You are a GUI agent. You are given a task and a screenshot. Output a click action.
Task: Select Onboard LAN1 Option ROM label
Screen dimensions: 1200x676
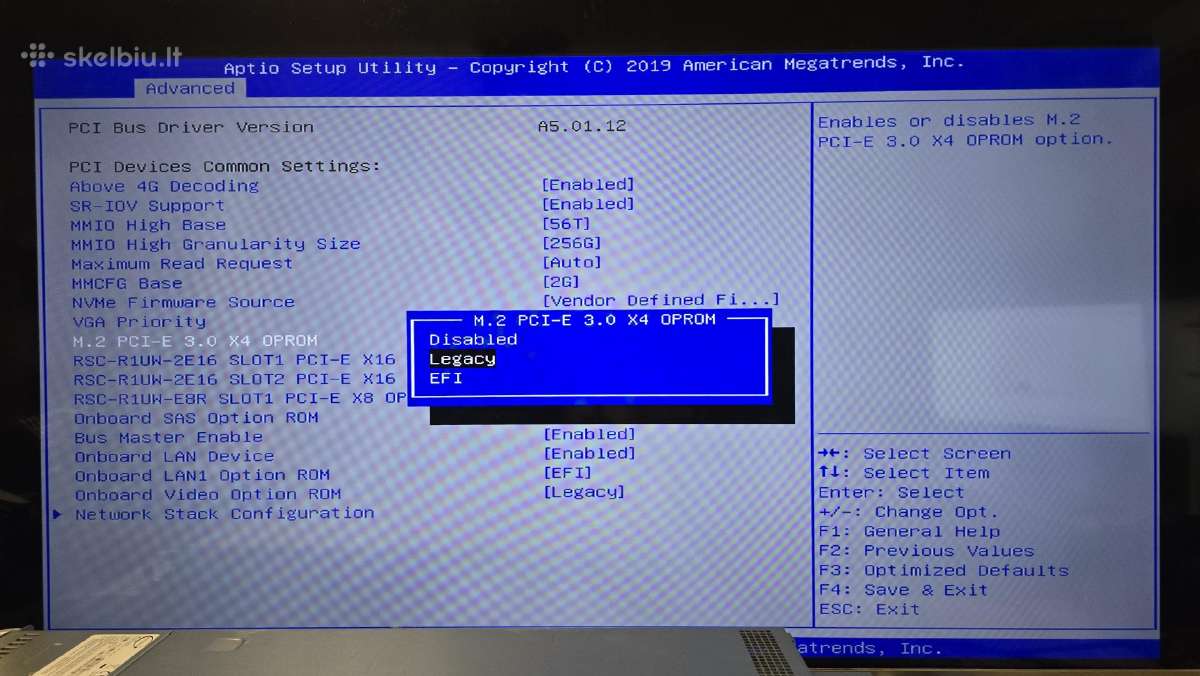pyautogui.click(x=202, y=475)
